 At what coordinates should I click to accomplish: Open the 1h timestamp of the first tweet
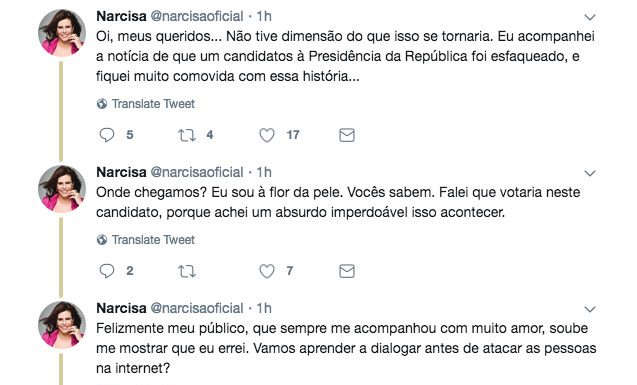(264, 16)
